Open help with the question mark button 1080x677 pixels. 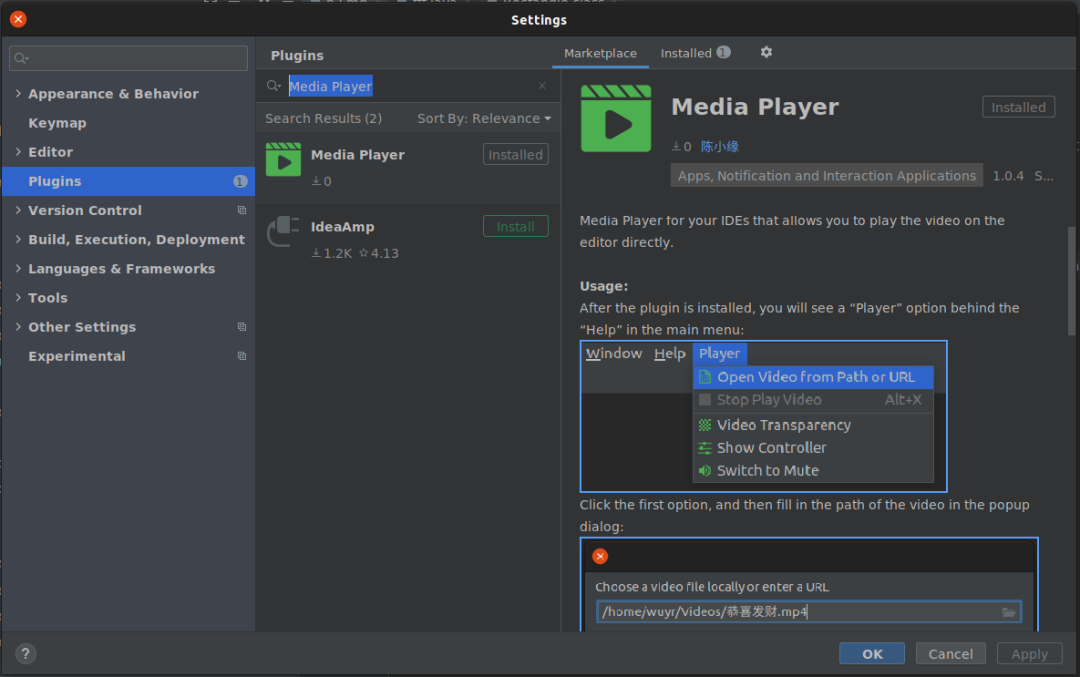point(25,654)
